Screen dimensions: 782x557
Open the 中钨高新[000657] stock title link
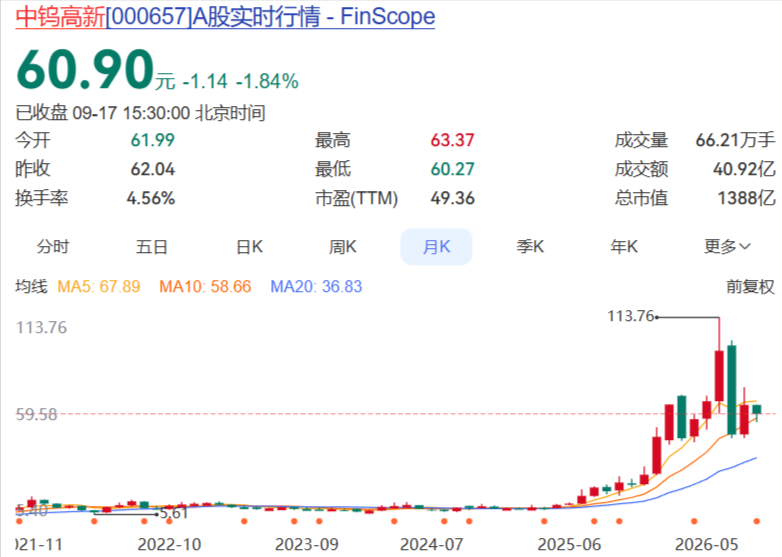[x=225, y=16]
